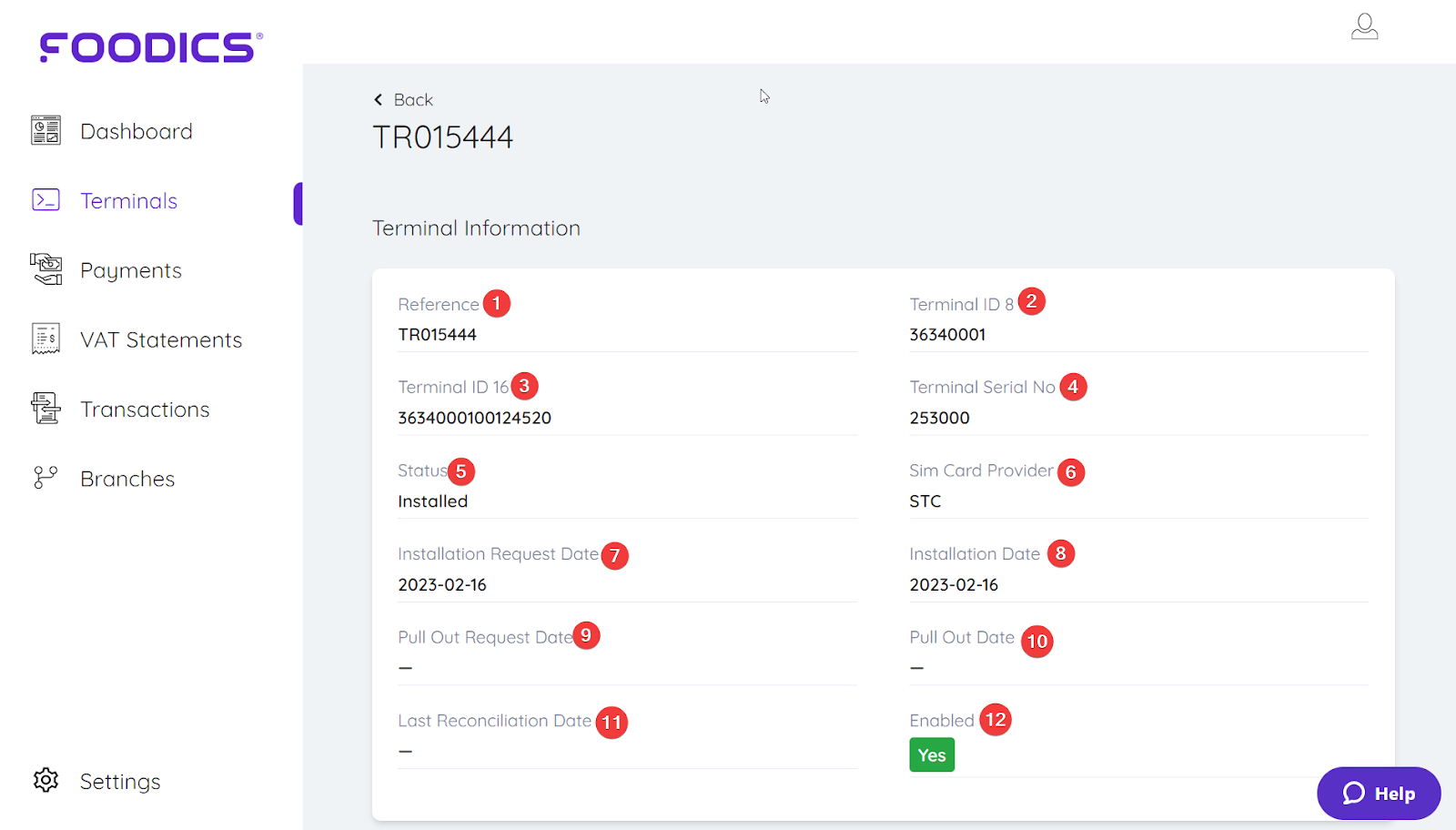Click the Reference field label
The width and height of the screenshot is (1456, 830).
pos(438,305)
